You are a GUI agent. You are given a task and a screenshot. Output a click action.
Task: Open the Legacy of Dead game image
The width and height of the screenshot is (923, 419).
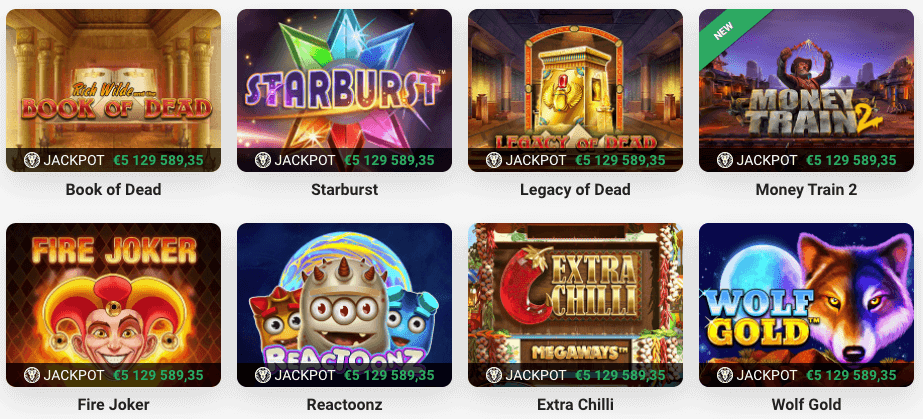point(575,90)
